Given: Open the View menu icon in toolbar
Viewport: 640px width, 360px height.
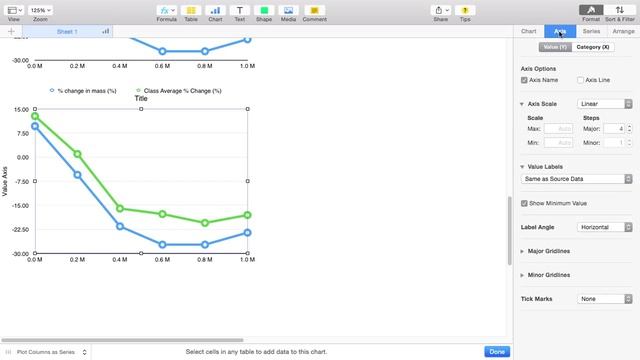Looking at the screenshot, I should click(14, 11).
